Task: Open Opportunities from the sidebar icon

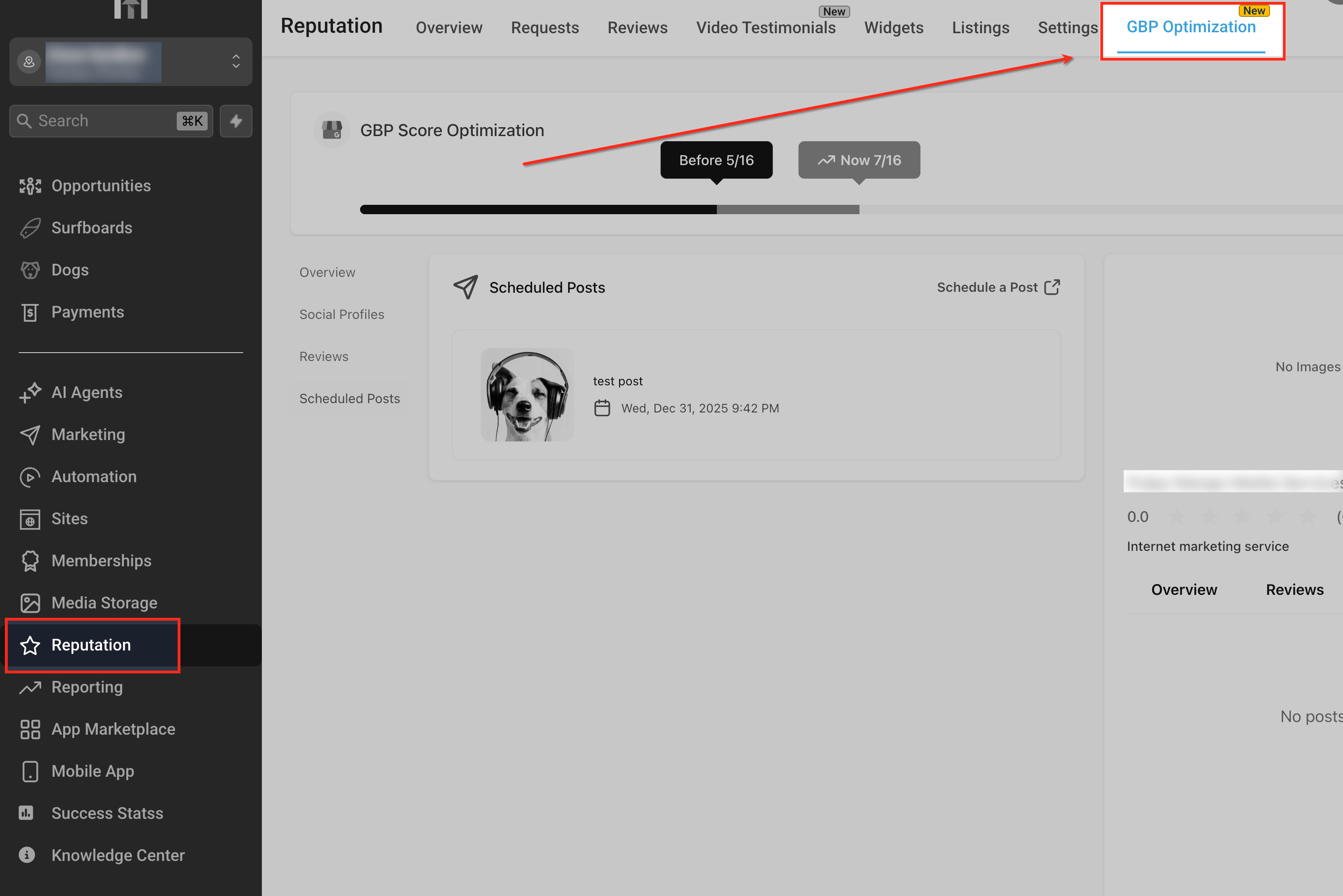Action: coord(30,186)
